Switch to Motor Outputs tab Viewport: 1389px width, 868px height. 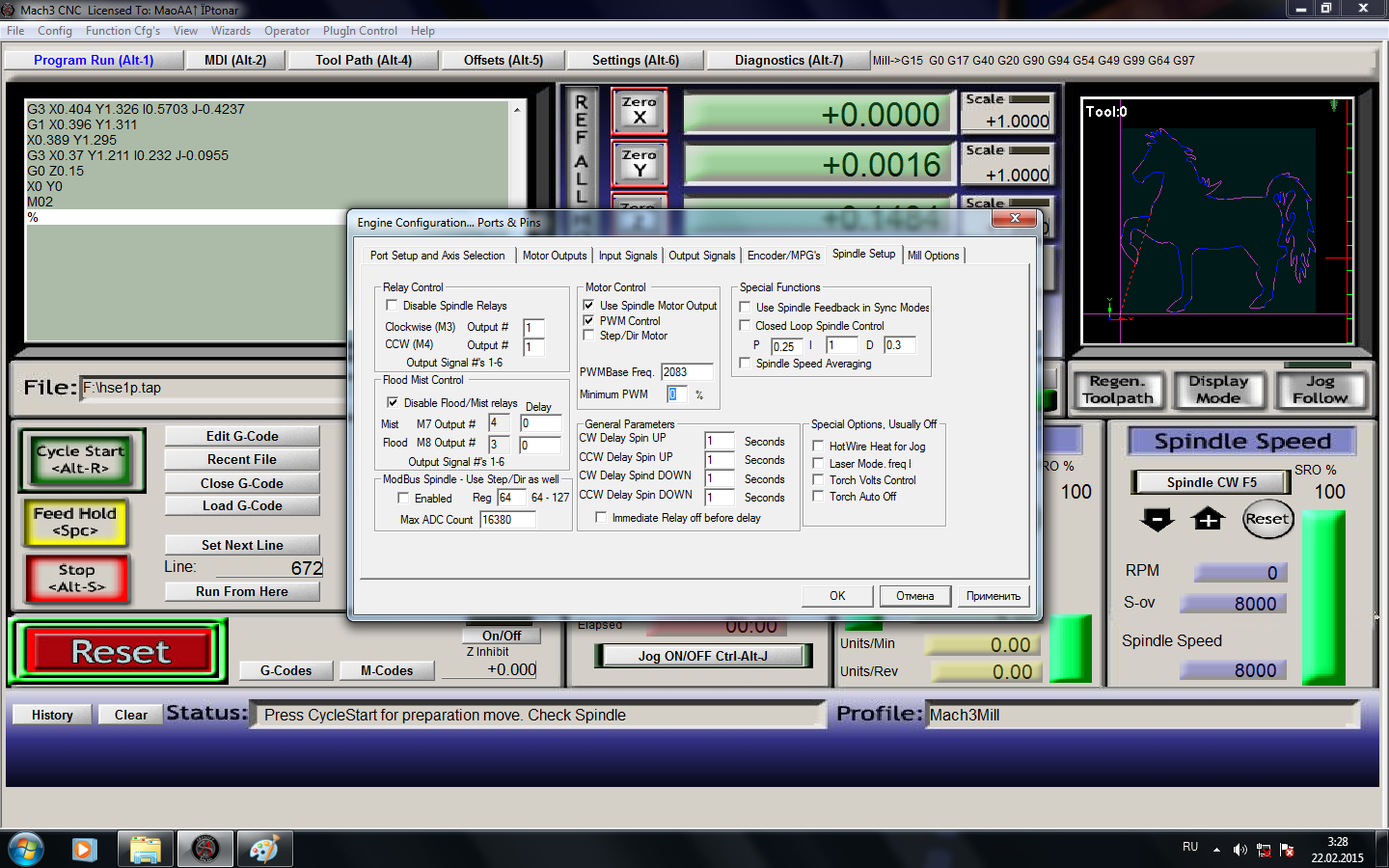555,256
